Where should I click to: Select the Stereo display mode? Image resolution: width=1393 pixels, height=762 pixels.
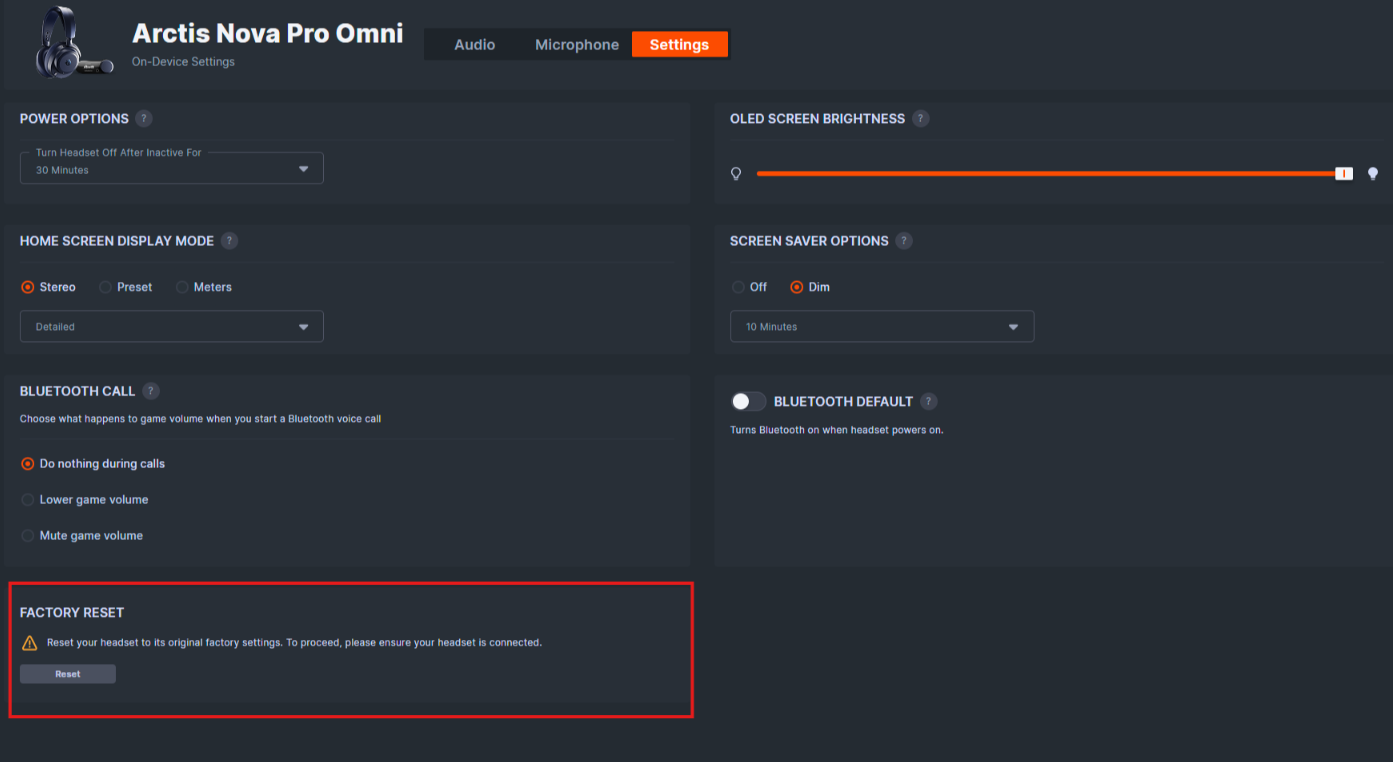[x=48, y=287]
